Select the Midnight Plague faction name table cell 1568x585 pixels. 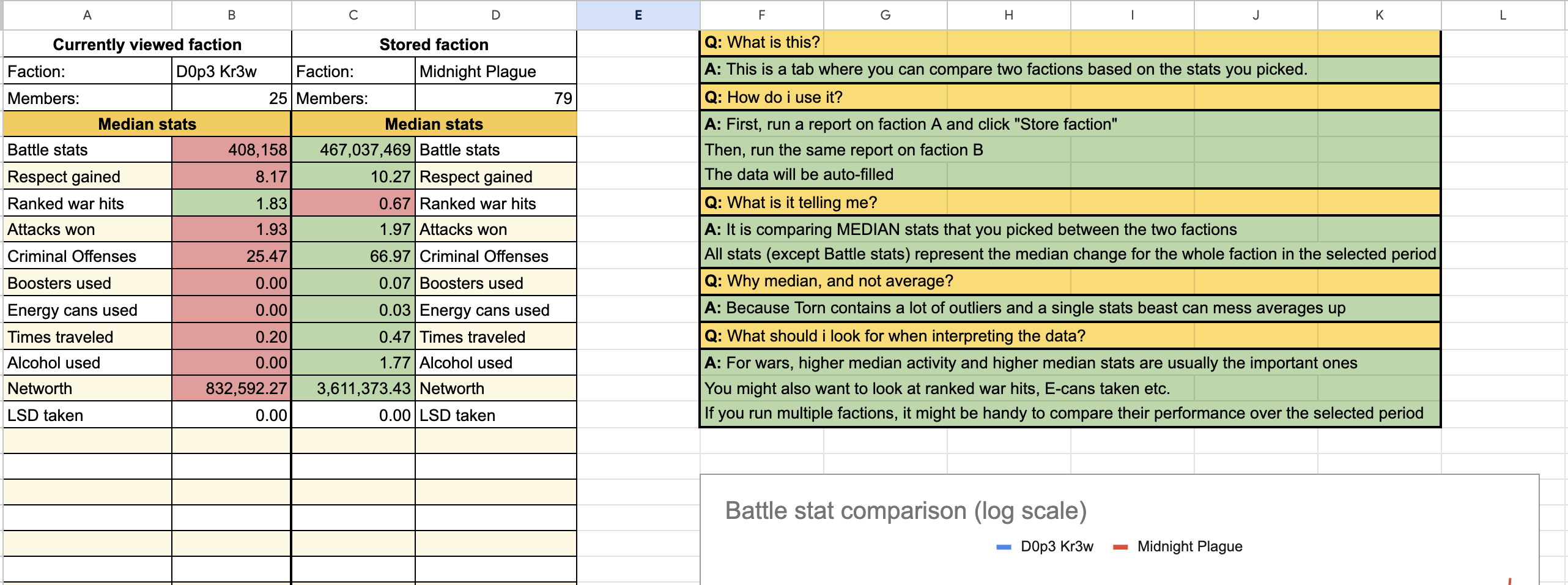(495, 72)
